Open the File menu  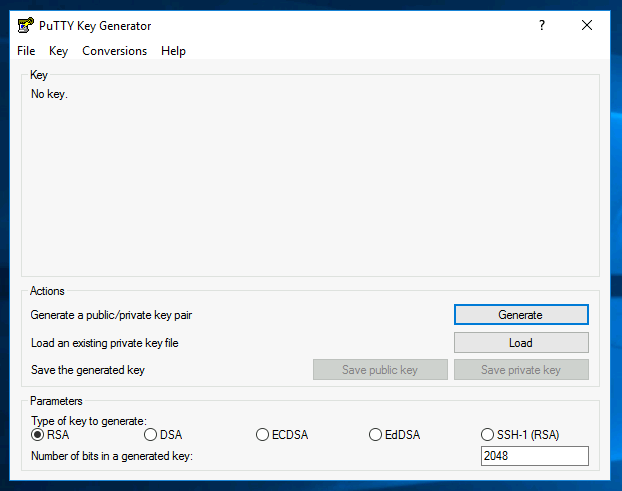coord(26,51)
